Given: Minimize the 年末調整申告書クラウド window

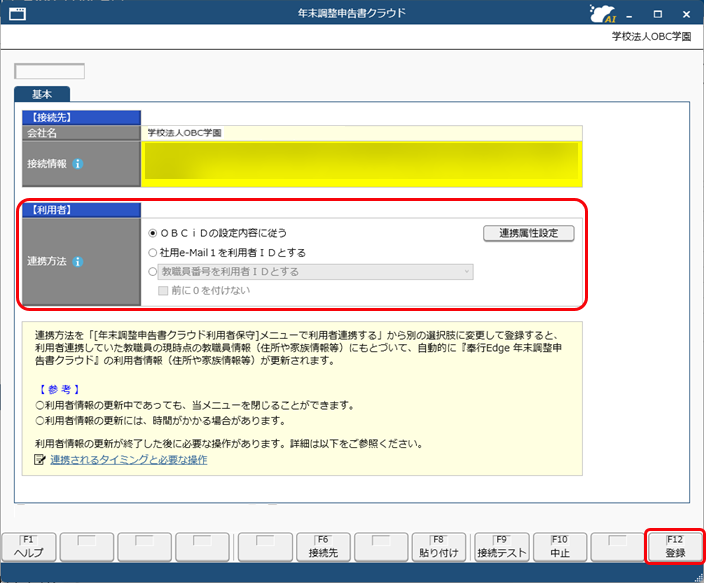Looking at the screenshot, I should (x=629, y=15).
